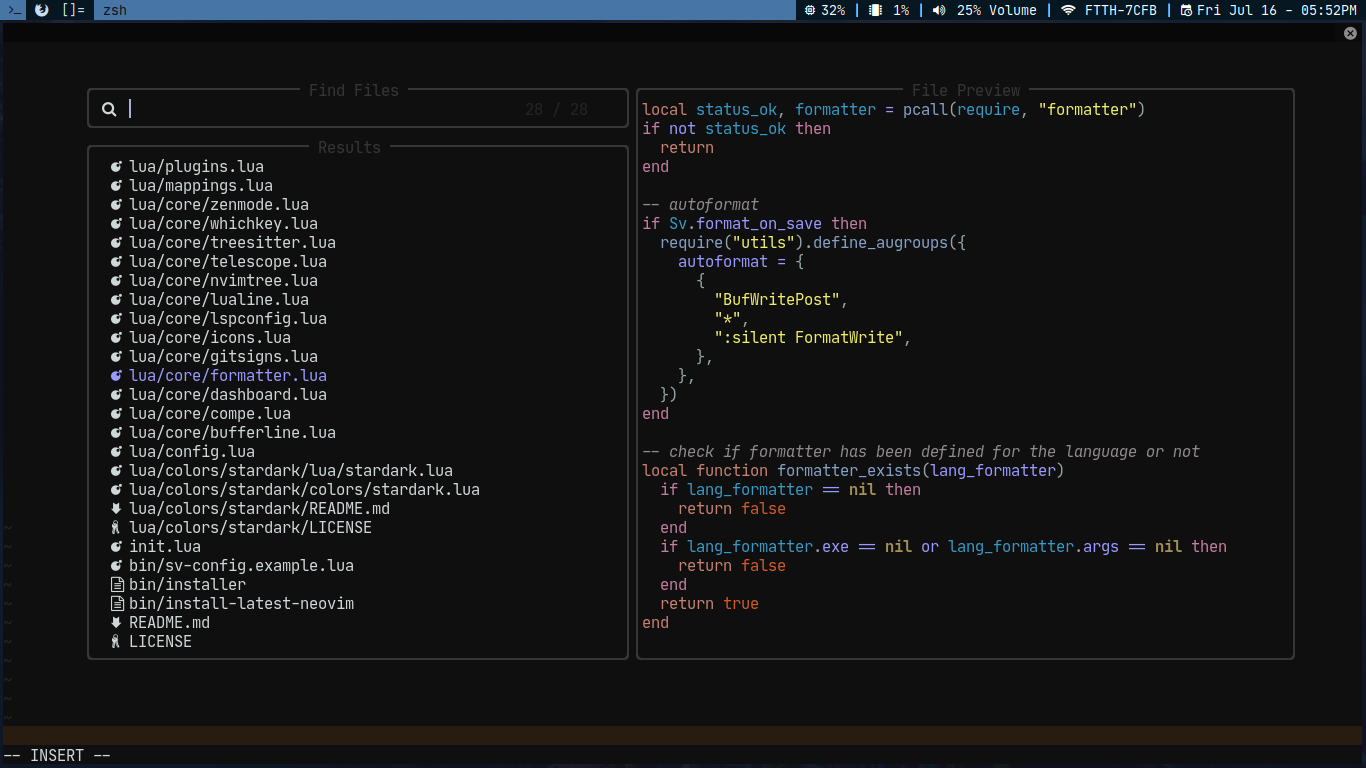Select bin/sv-config.example.lua result

(x=241, y=566)
